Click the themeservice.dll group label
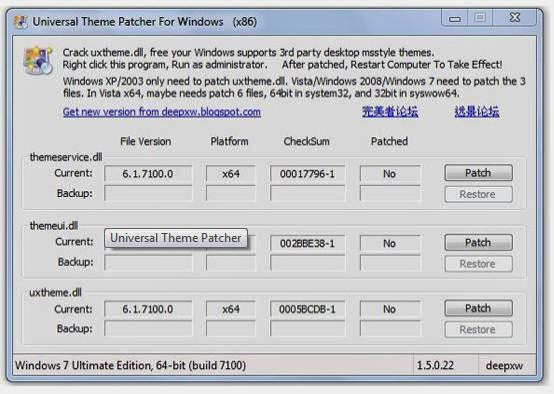Viewport: 554px width, 394px height. click(x=66, y=157)
